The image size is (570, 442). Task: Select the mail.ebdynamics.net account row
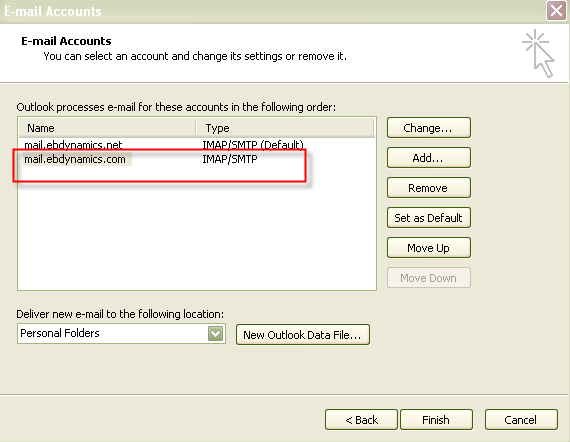(x=196, y=145)
